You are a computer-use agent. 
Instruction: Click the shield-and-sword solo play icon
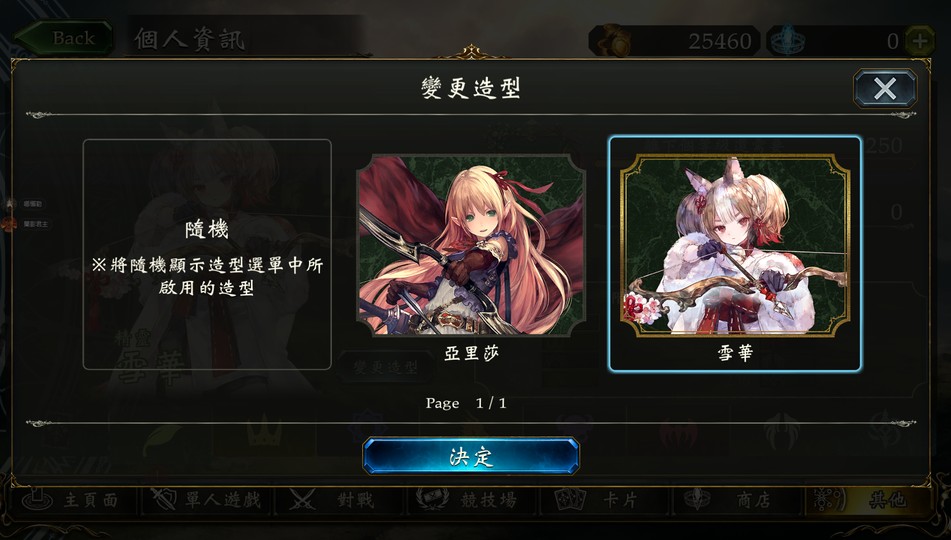click(x=164, y=499)
